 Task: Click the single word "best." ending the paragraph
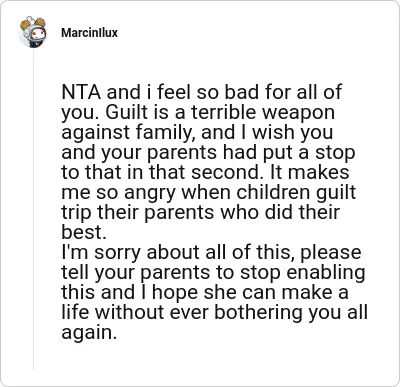84,232
